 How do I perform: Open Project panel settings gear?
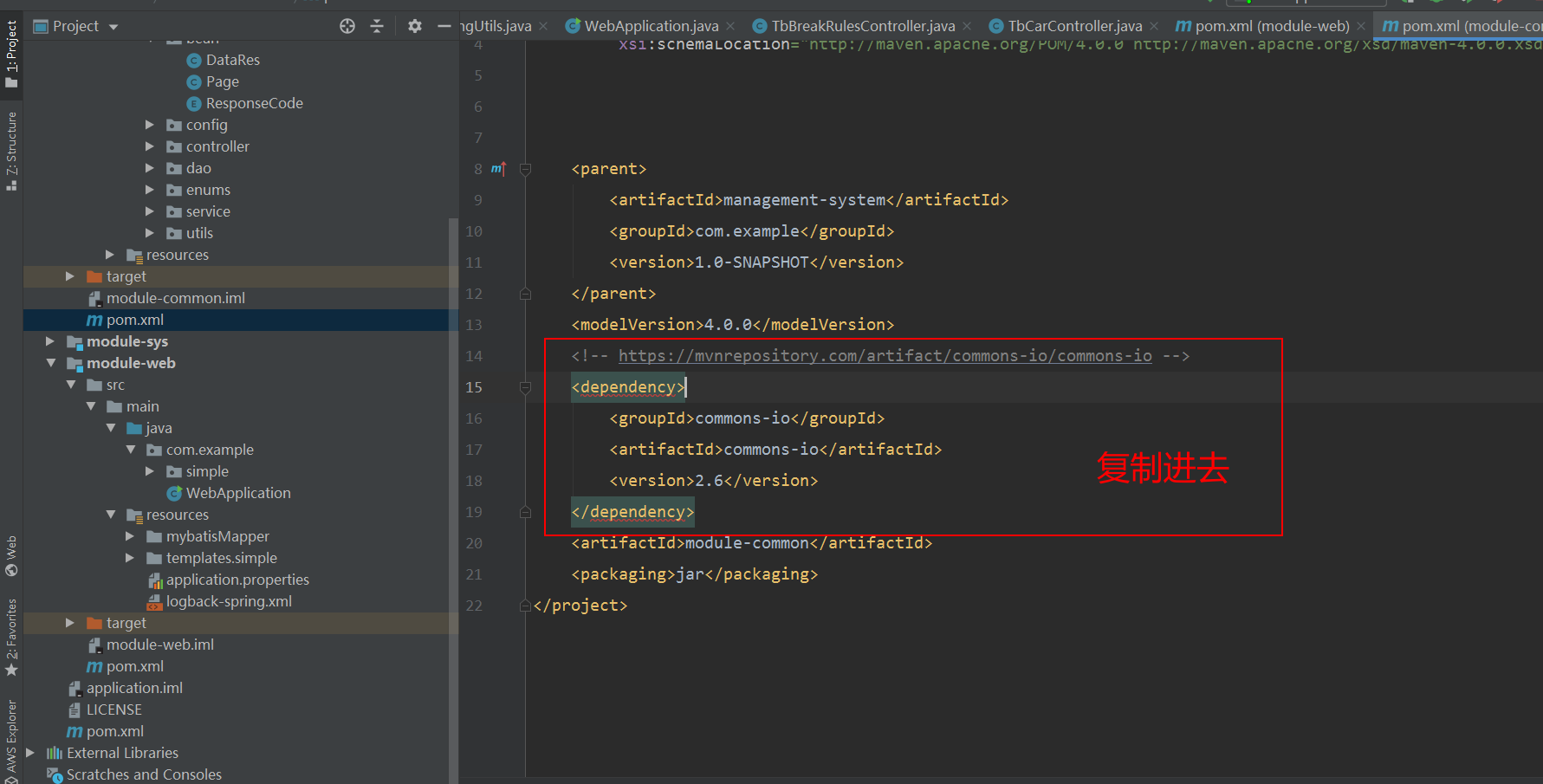pyautogui.click(x=415, y=26)
